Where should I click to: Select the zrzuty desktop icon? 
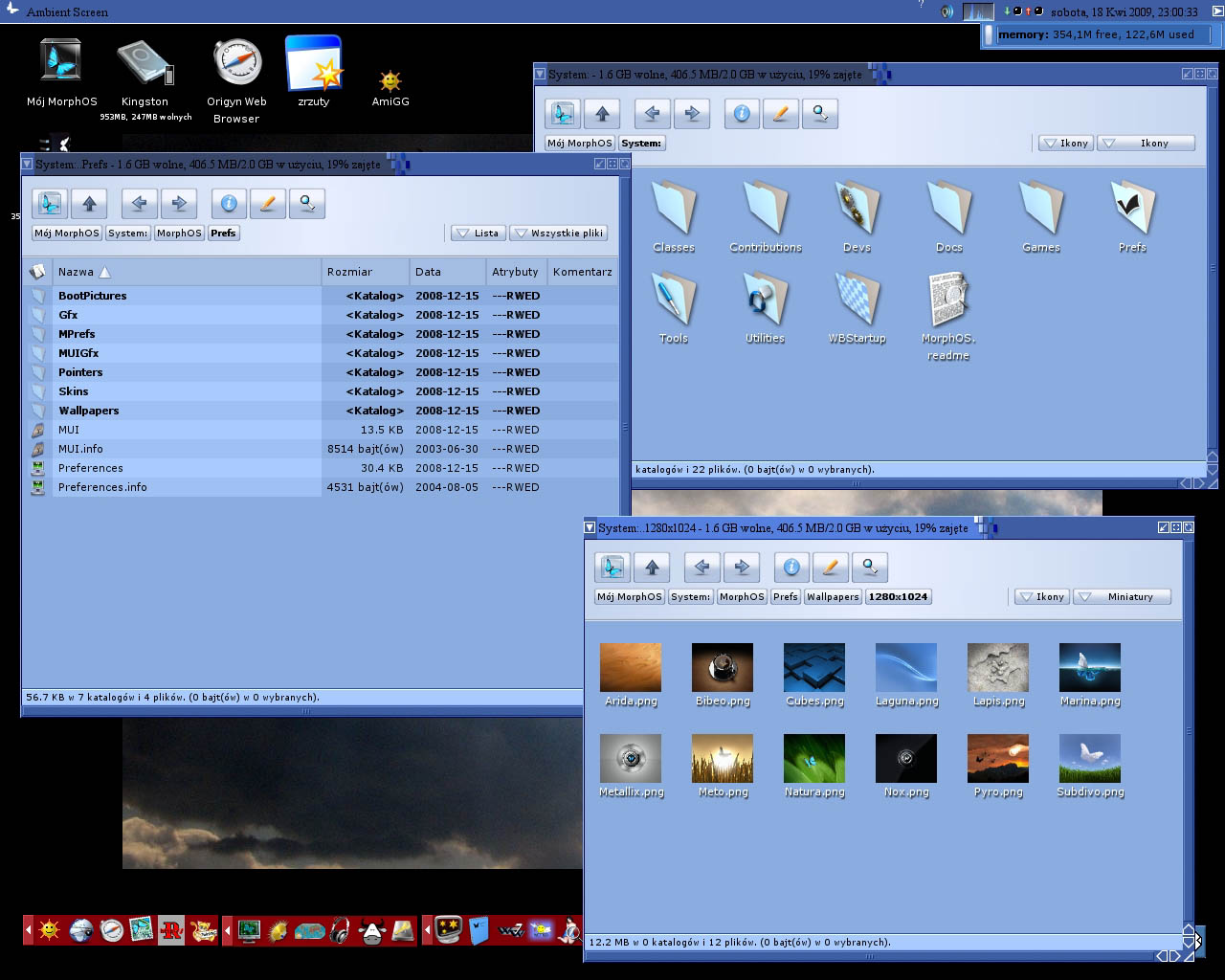(x=314, y=72)
